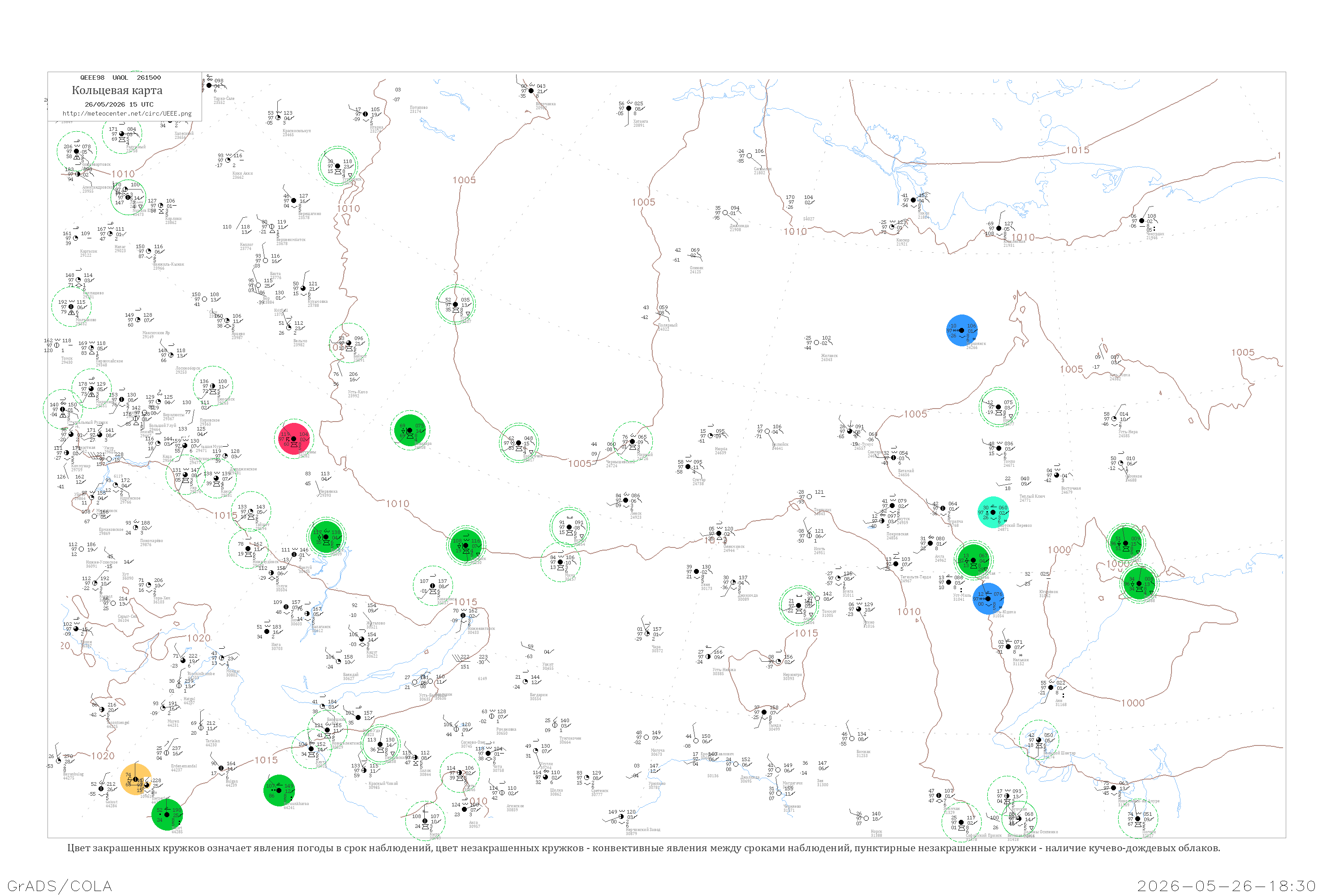Click the 'GrADS/COLA' footer credit
The width and height of the screenshot is (1344, 896).
60,886
